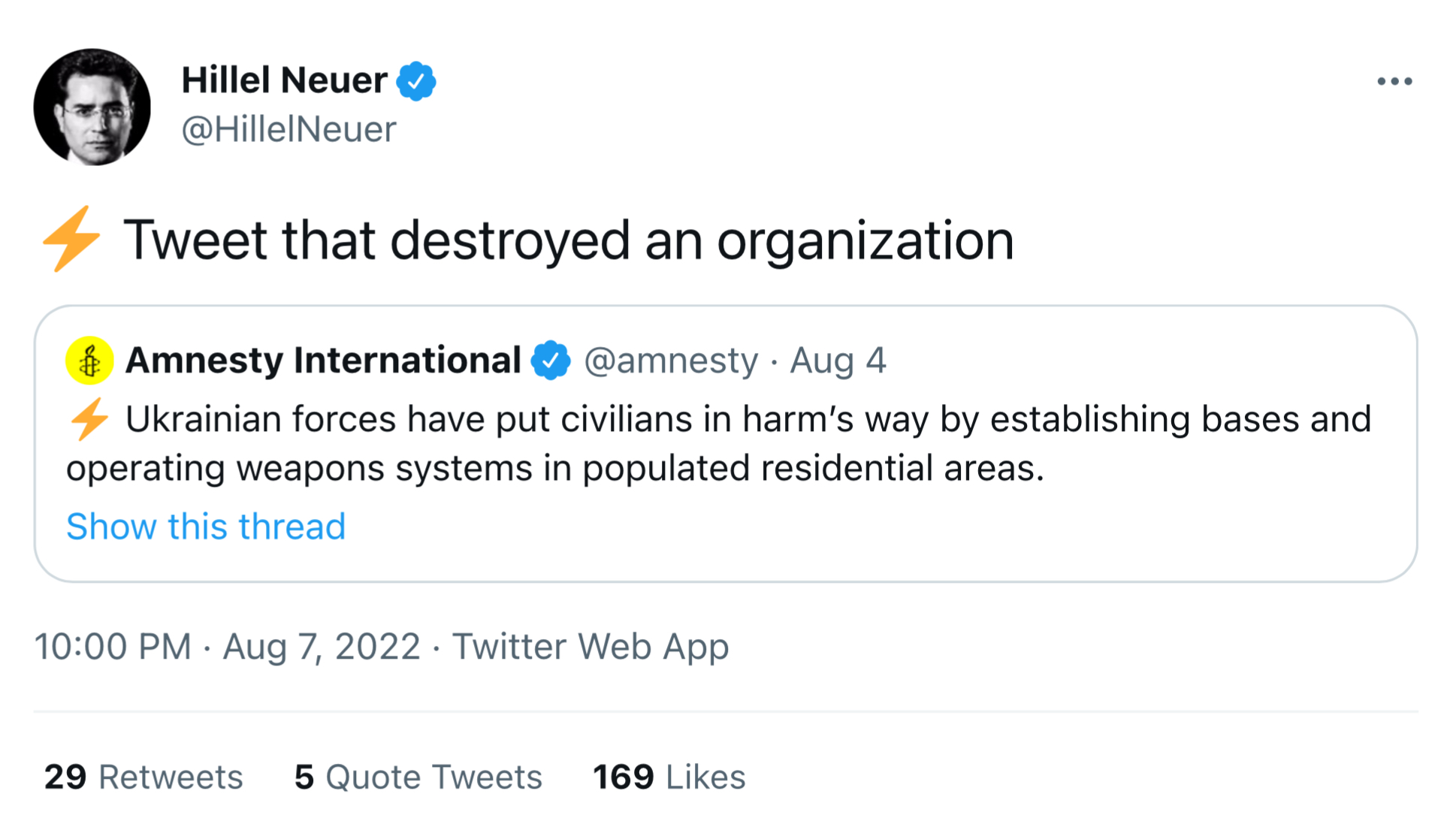The image size is (1456, 833).
Task: View the 29 Retweets list
Action: pyautogui.click(x=143, y=777)
